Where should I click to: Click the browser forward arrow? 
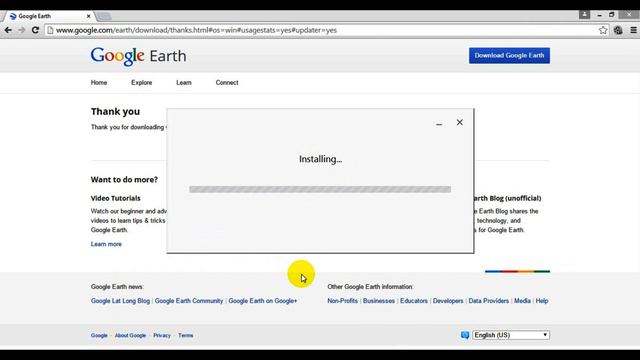[22, 30]
